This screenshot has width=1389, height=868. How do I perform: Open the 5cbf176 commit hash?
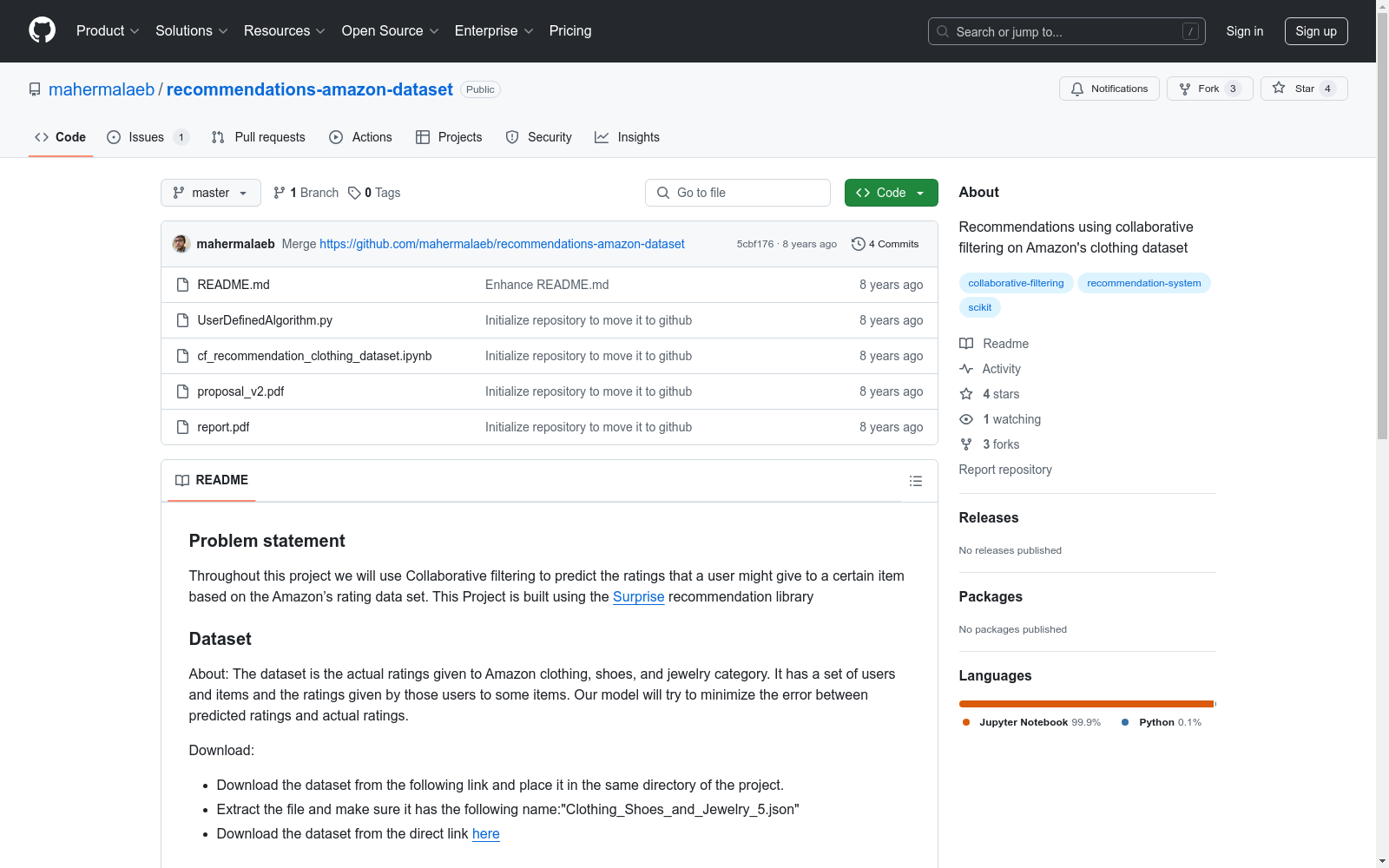pyautogui.click(x=755, y=244)
